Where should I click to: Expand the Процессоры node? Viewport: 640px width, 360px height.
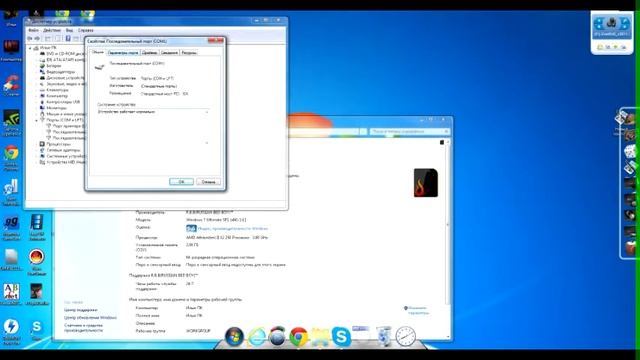[x=36, y=144]
